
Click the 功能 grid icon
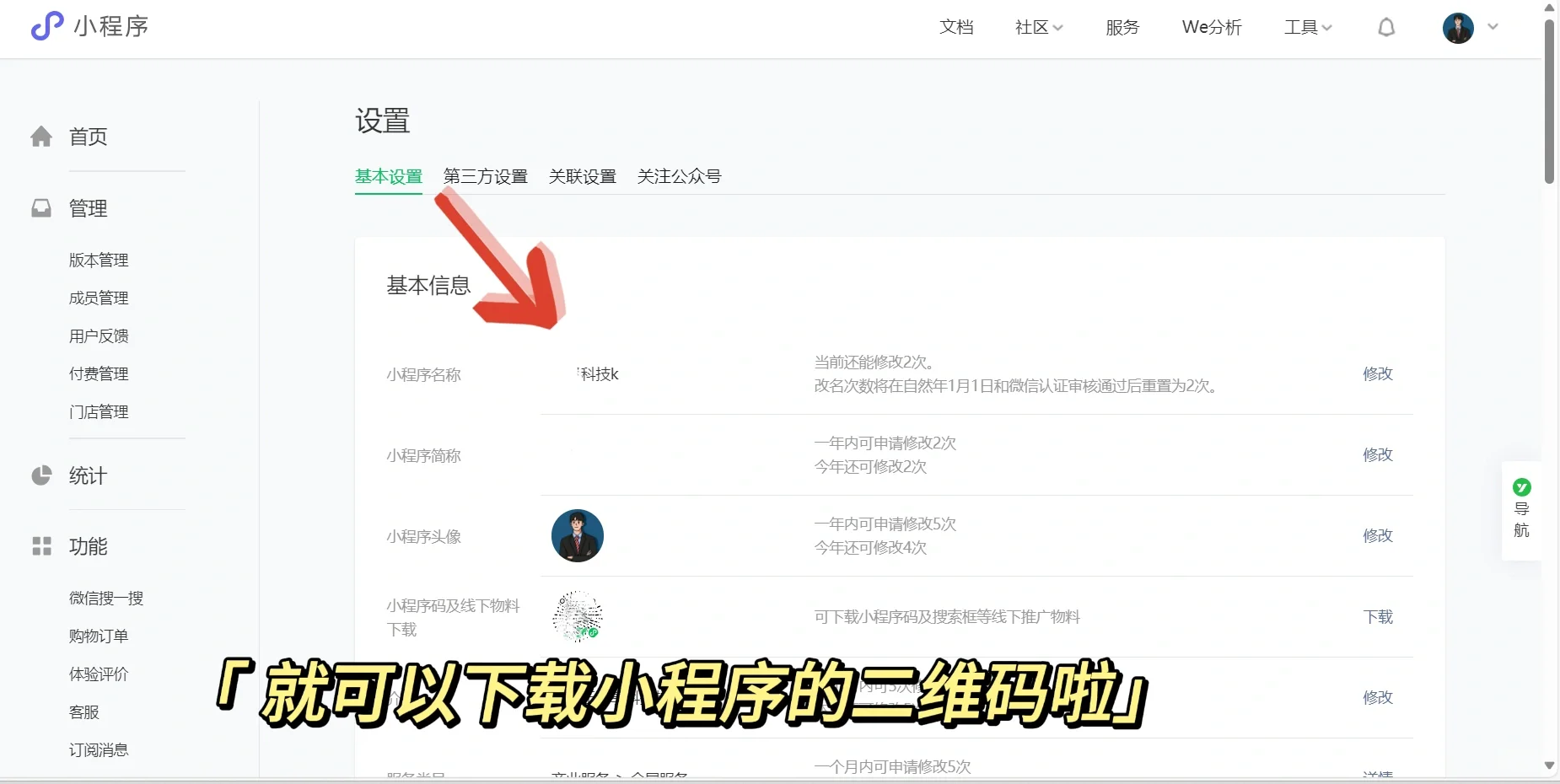coord(41,546)
